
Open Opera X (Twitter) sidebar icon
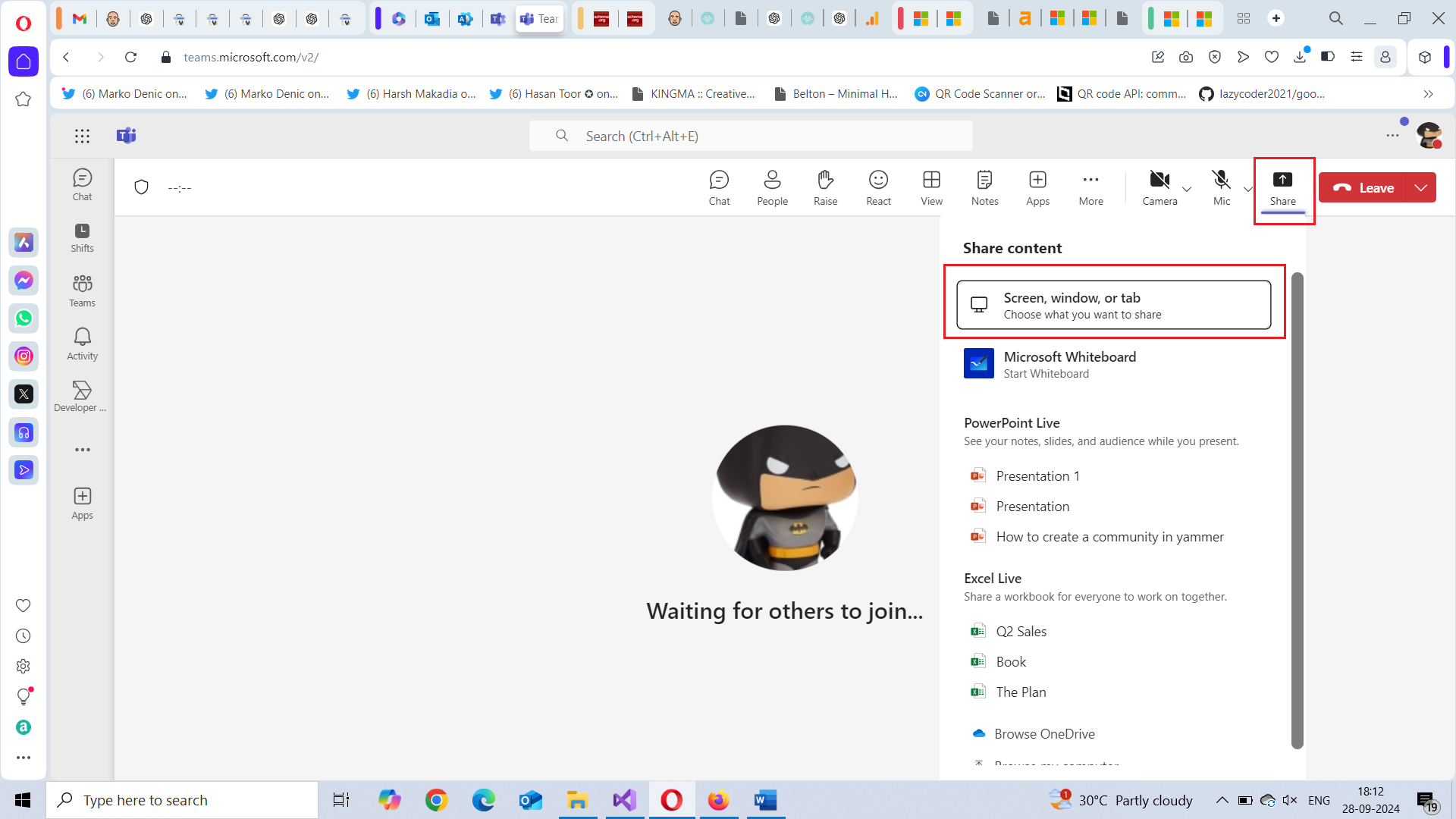click(24, 394)
